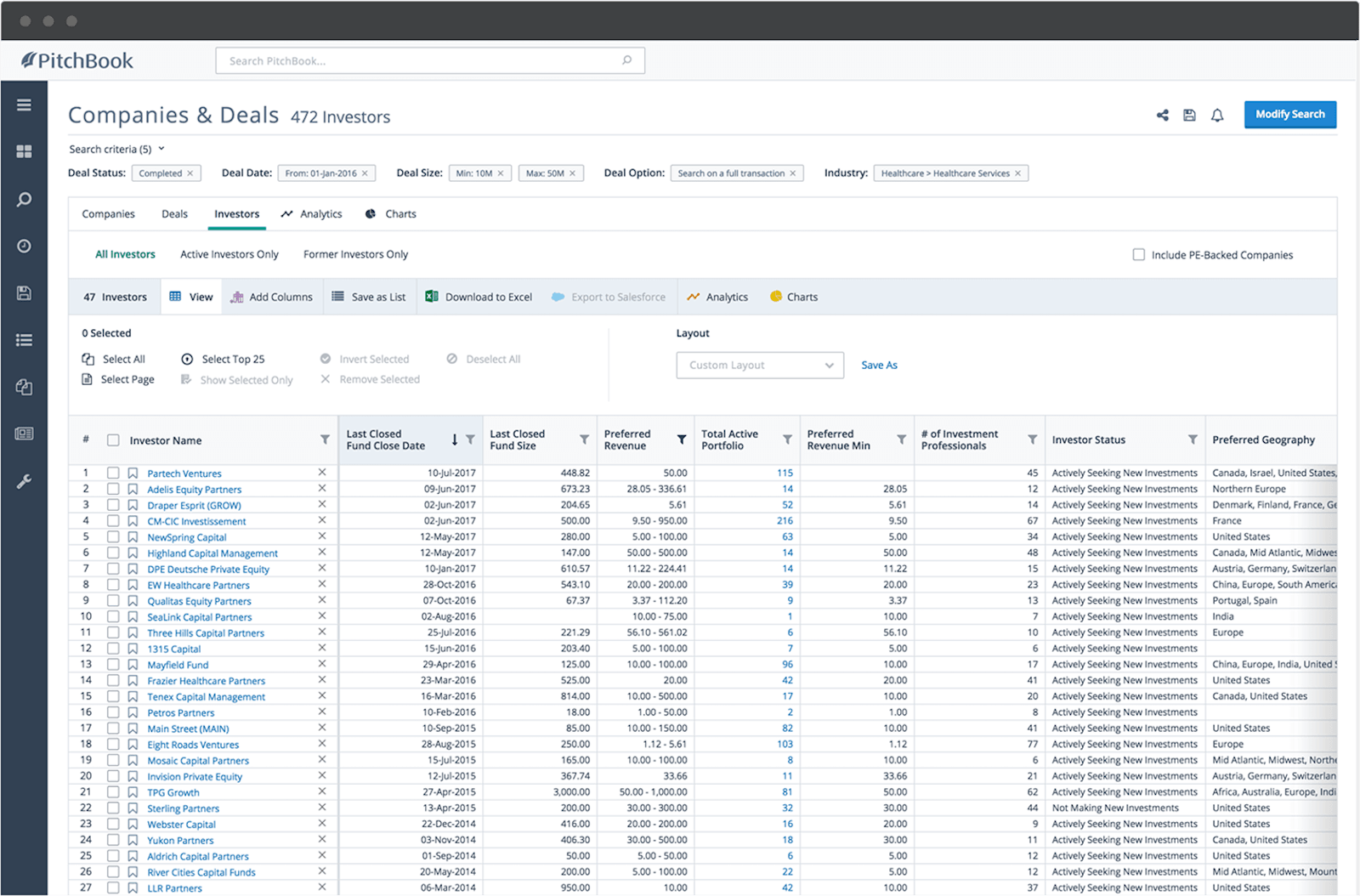Click the sidebar search magnifier icon
Viewport: 1360px width, 896px height.
tap(24, 200)
